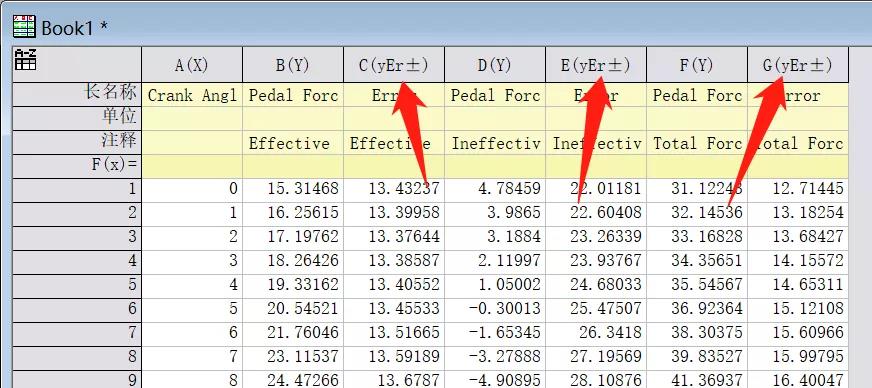Select column header B(Y)

coord(293,65)
